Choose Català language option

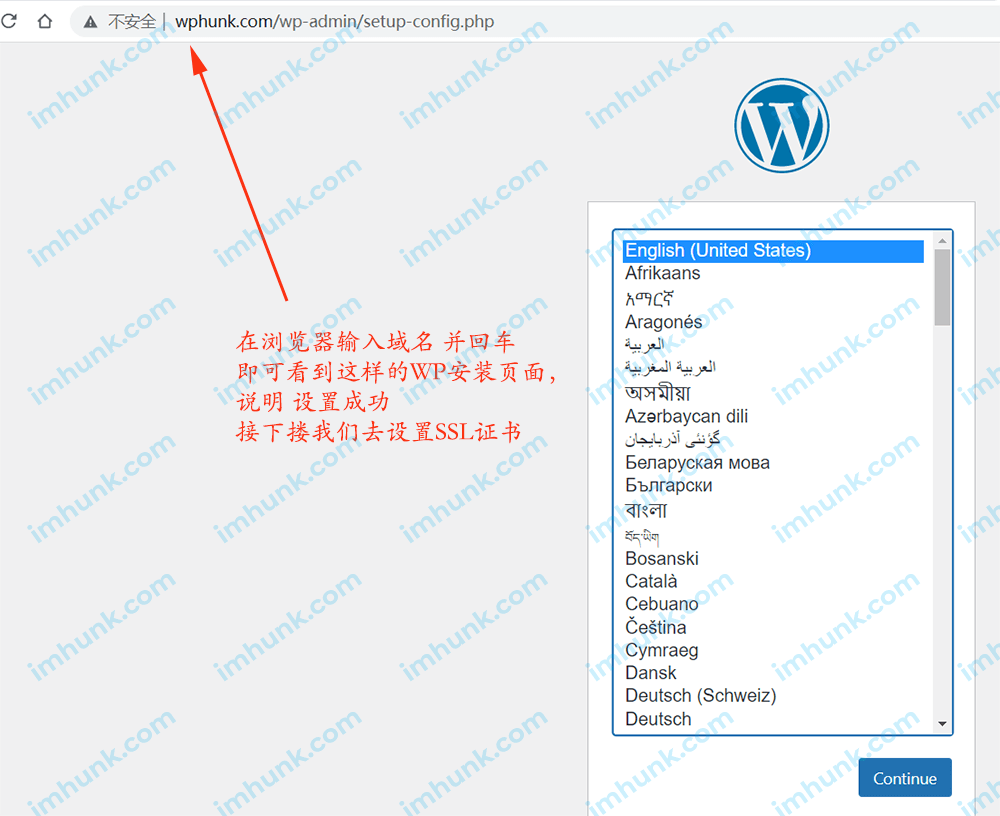tap(773, 582)
